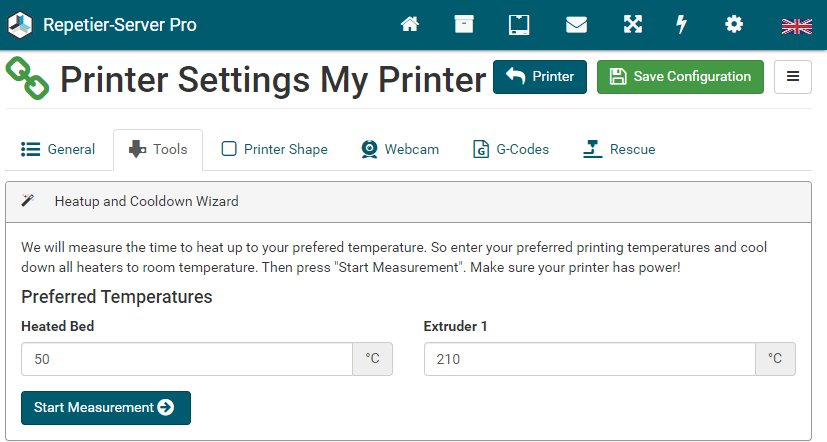Select the Tools tab
The image size is (827, 442).
tap(158, 150)
